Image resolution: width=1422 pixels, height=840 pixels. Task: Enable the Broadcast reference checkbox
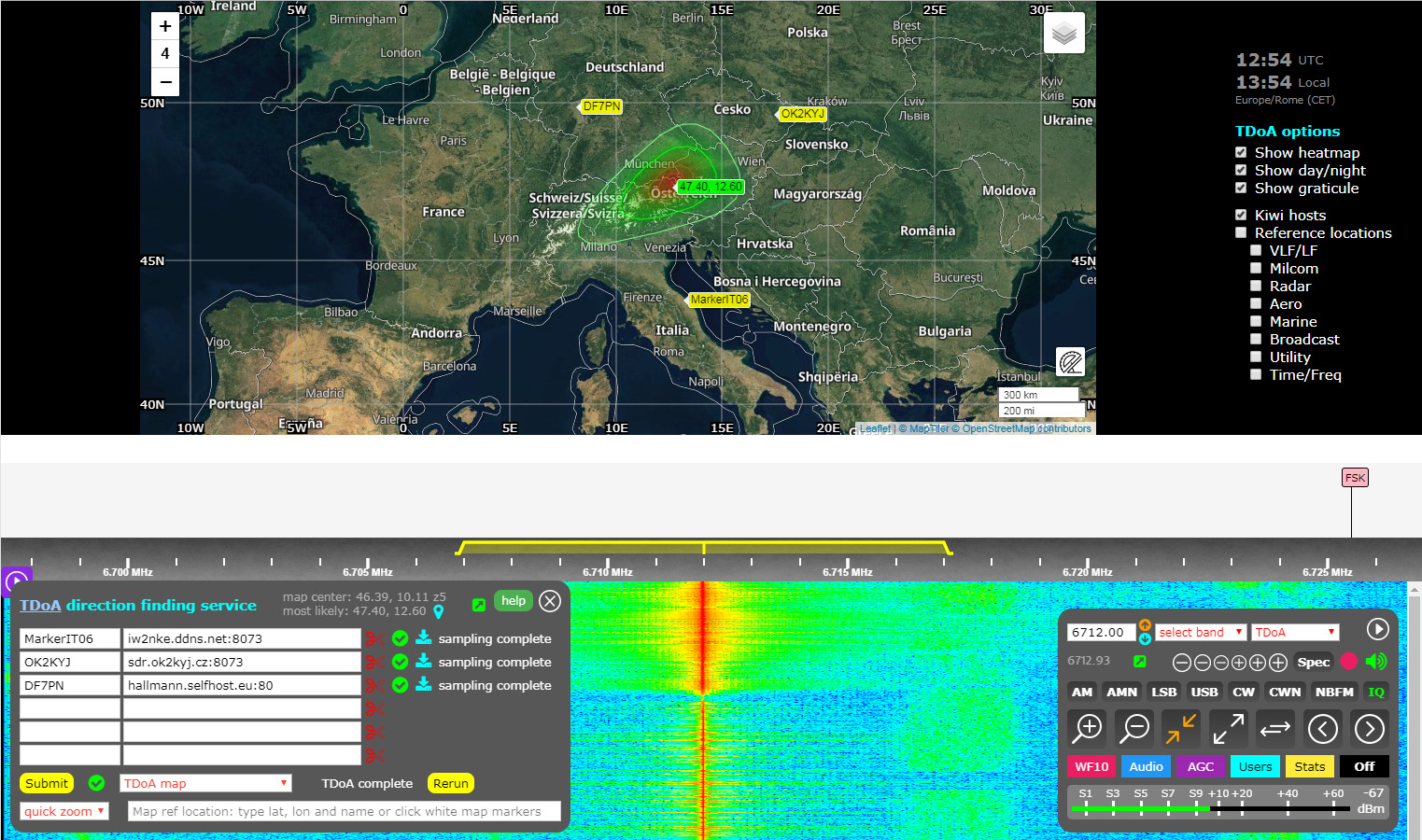(1256, 339)
